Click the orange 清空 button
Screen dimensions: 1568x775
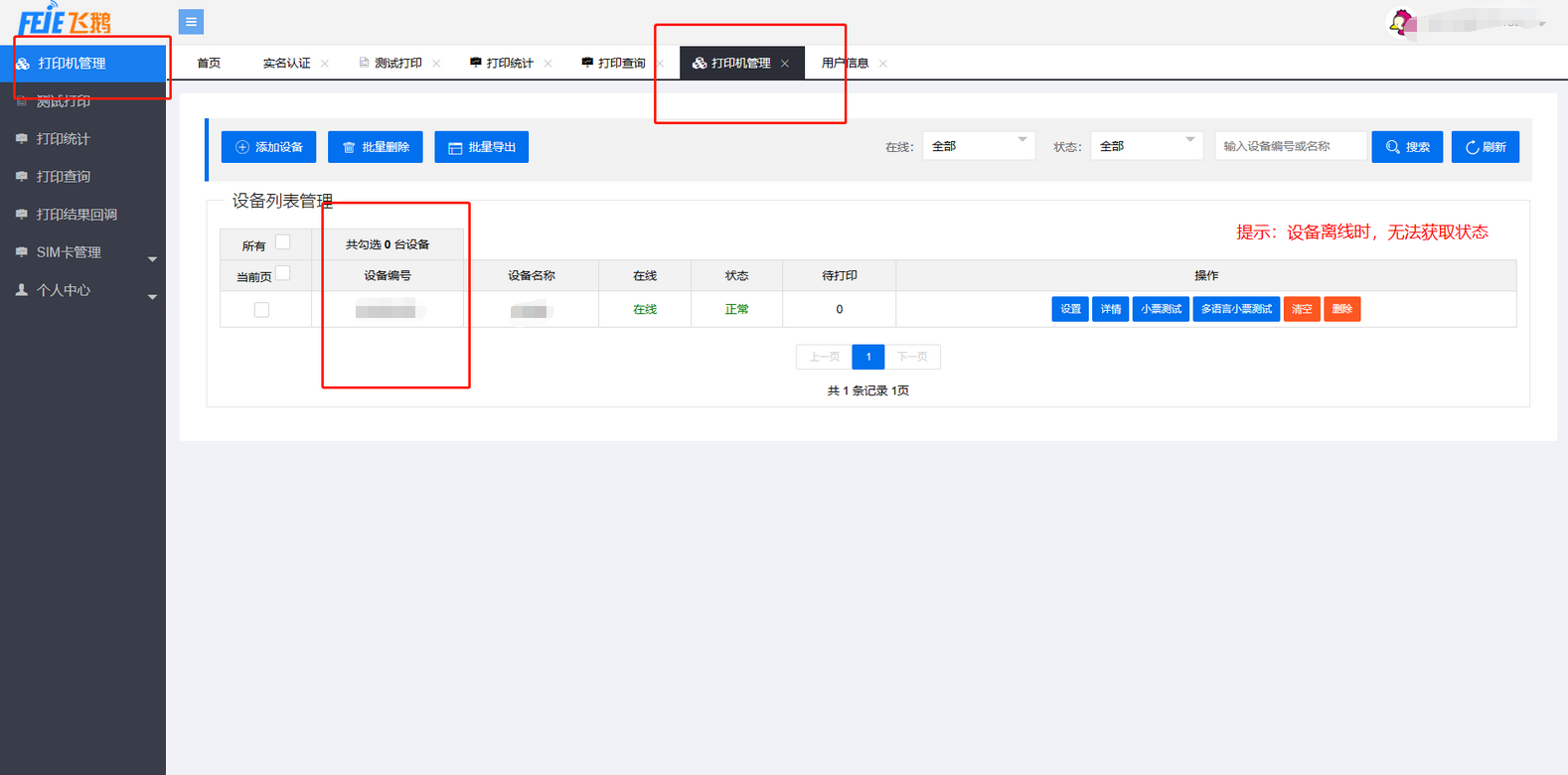click(1301, 309)
